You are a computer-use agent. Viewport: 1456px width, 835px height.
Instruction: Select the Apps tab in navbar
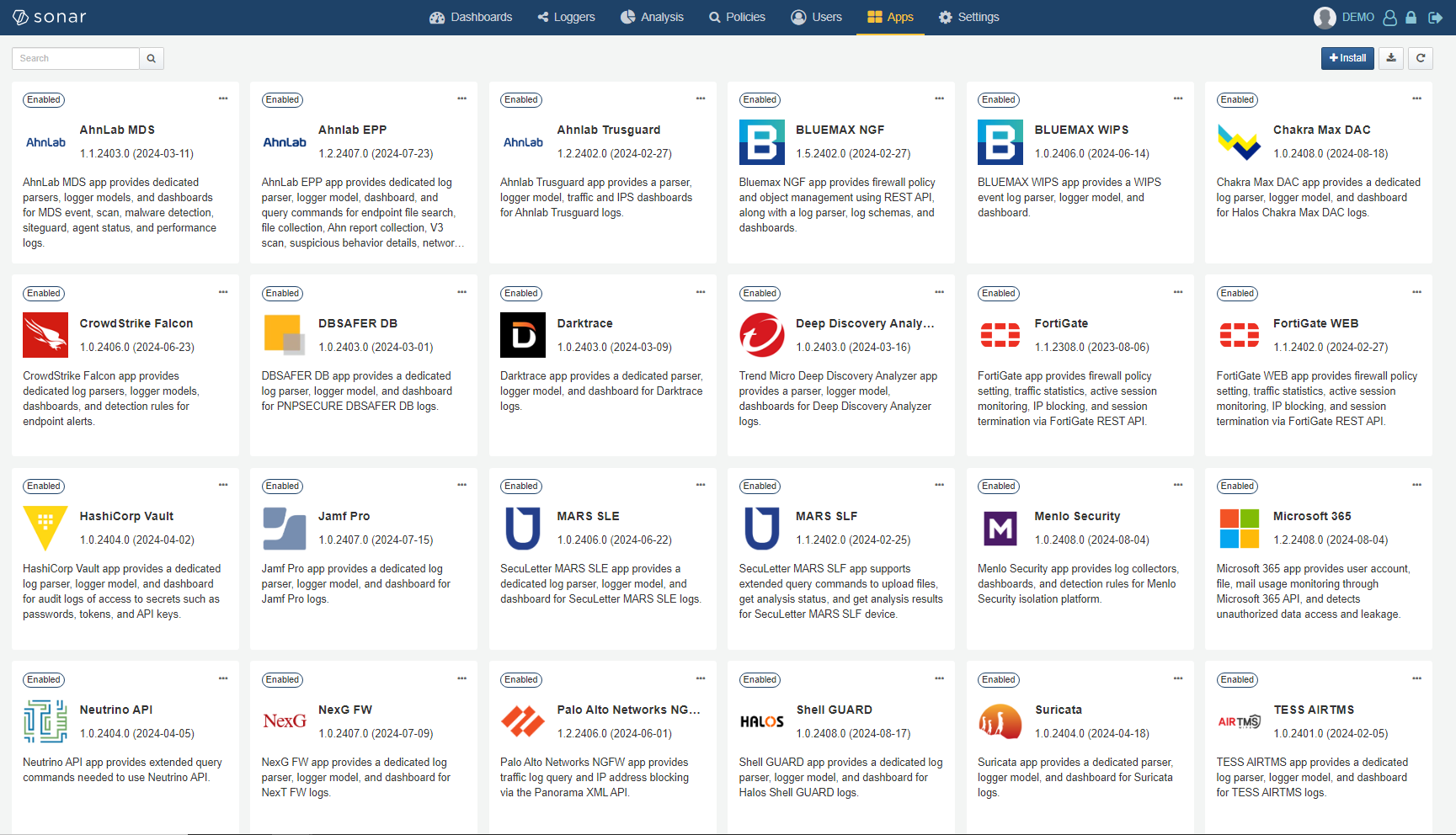tap(890, 17)
